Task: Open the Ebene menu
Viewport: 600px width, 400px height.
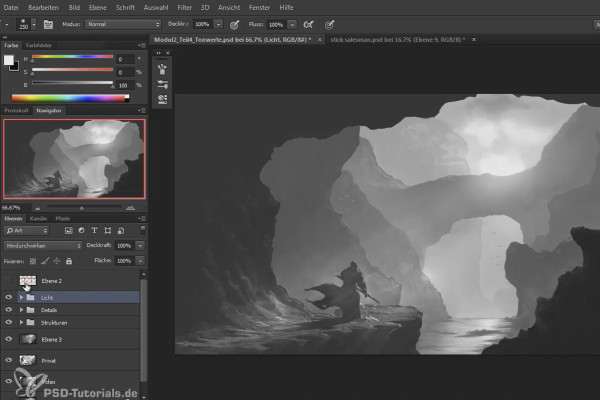Action: [98, 7]
